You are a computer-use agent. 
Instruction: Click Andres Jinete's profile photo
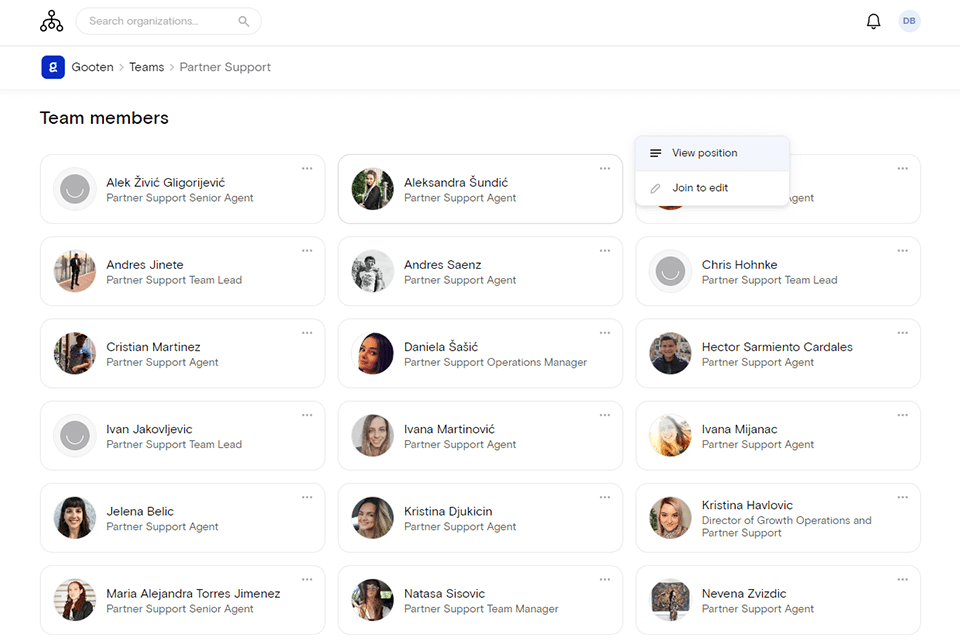click(x=75, y=271)
